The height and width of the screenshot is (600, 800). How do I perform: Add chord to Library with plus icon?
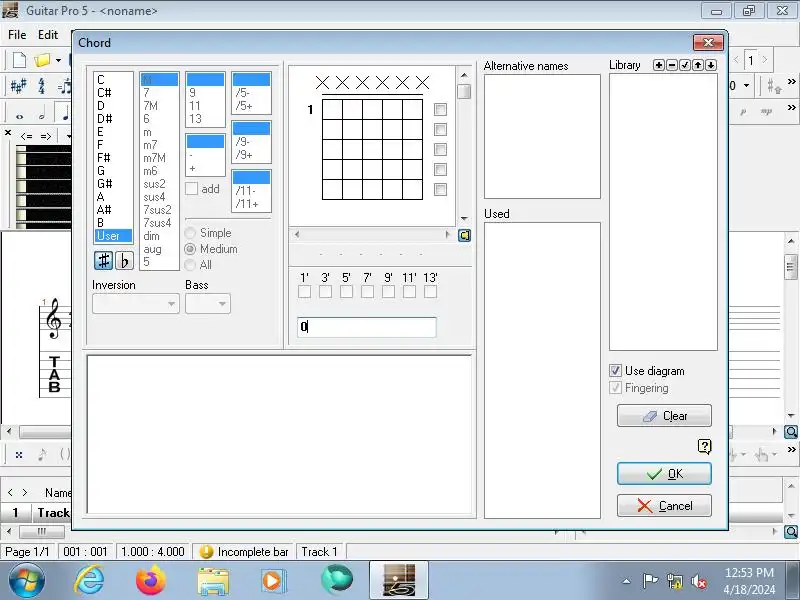[659, 65]
